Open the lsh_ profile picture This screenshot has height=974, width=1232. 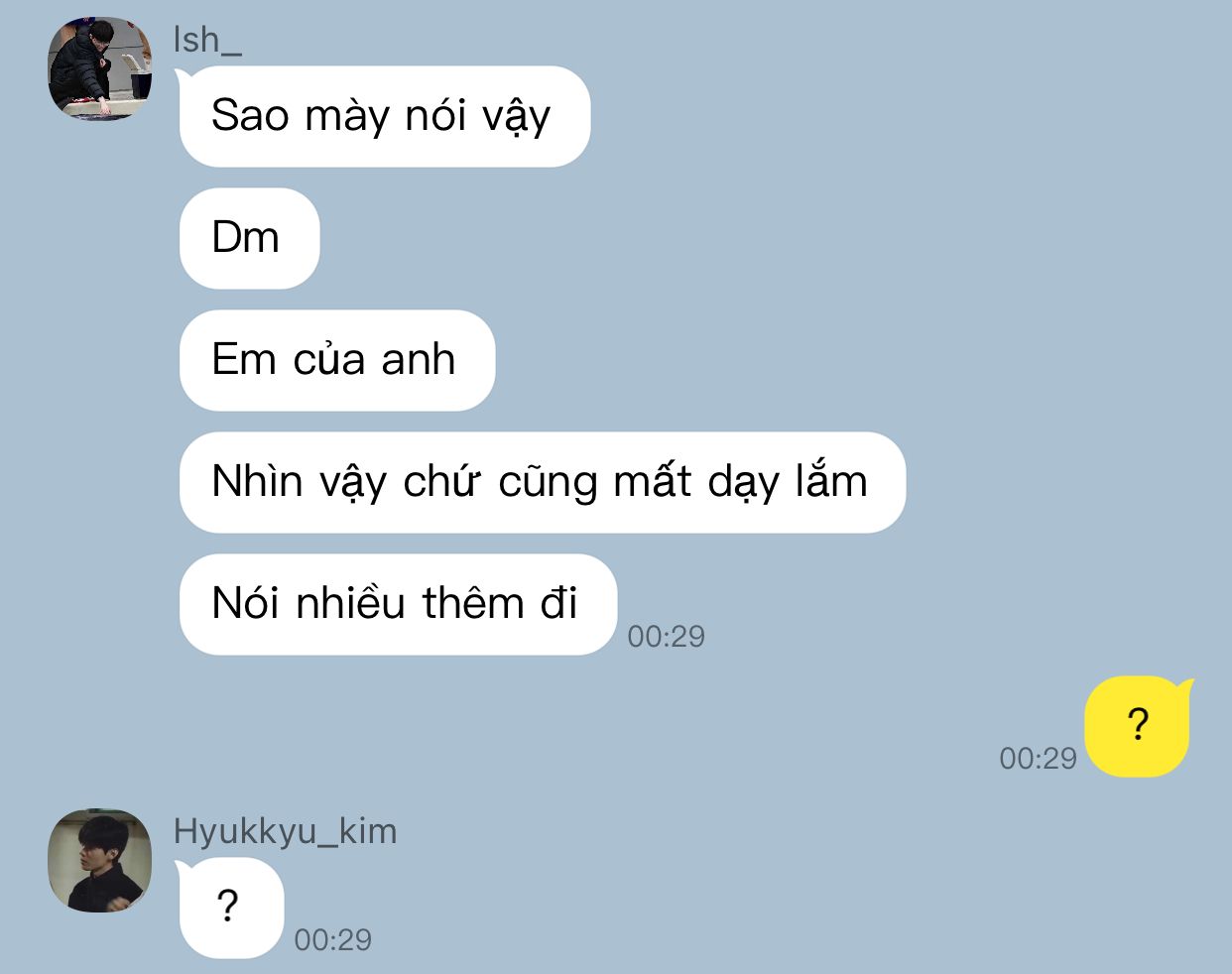tap(100, 68)
